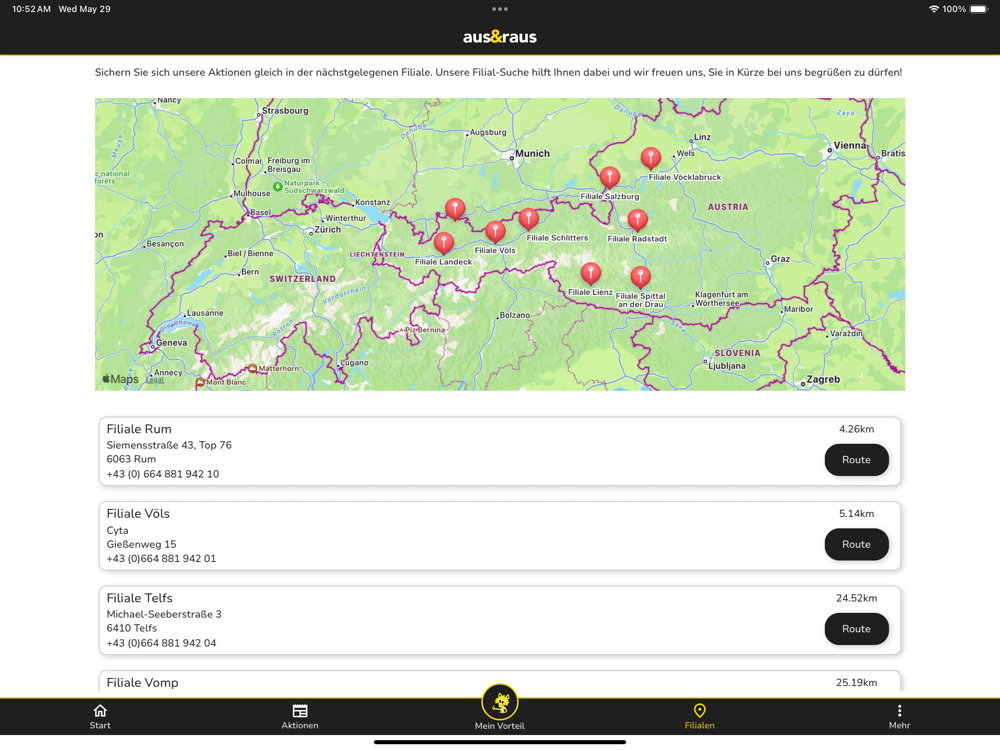1000x750 pixels.
Task: Tap the Filiale Lienz map pin
Action: 591,273
